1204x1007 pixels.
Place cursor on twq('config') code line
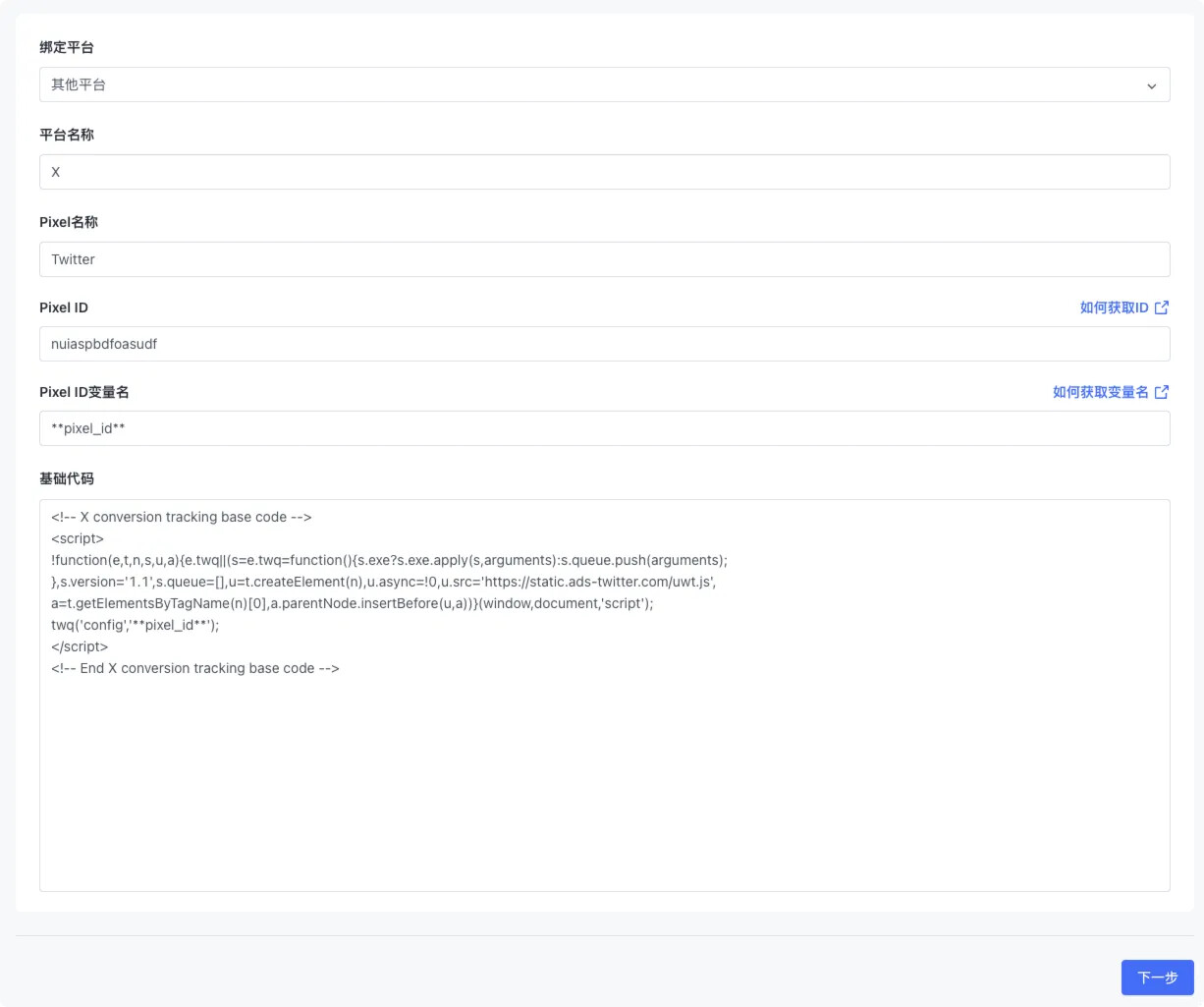[136, 625]
